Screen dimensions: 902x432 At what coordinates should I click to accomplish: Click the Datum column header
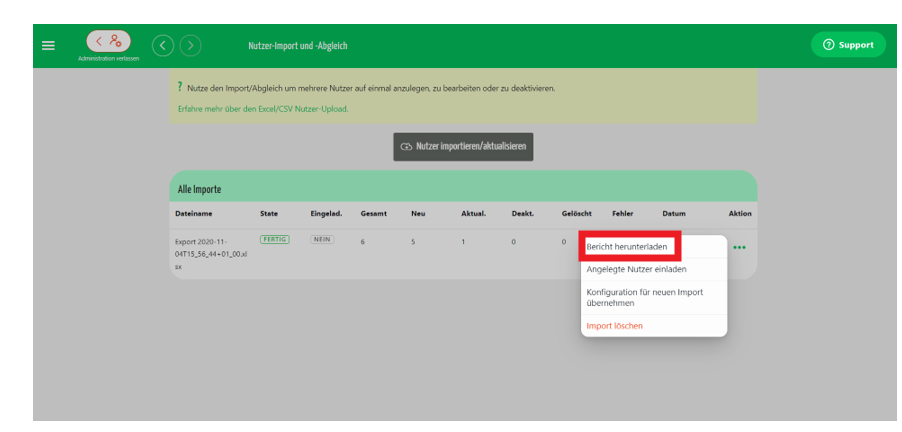click(674, 213)
